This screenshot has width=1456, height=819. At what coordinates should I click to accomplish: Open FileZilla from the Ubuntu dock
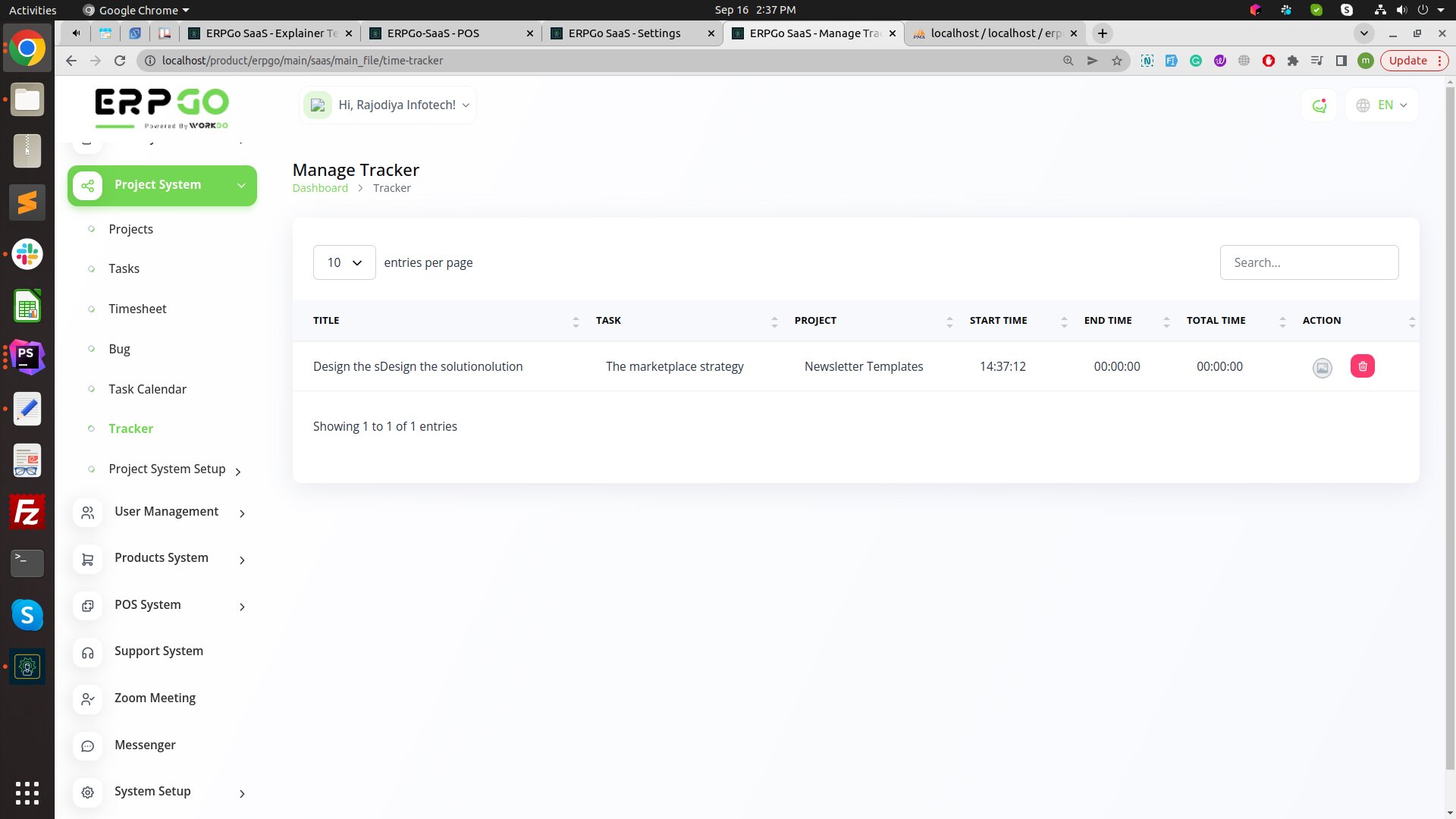pyautogui.click(x=27, y=513)
